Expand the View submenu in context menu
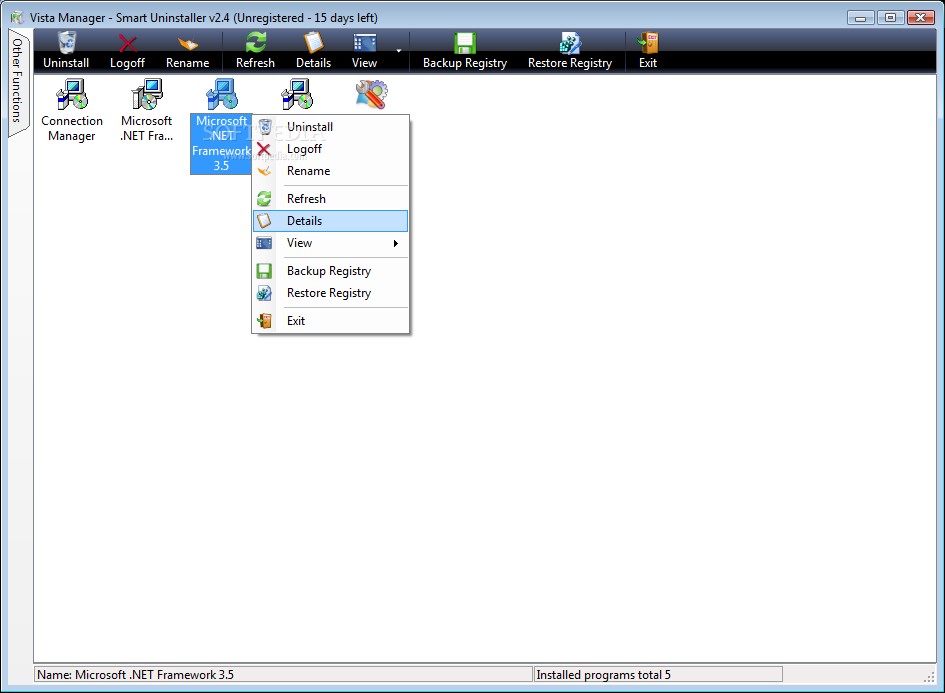Image resolution: width=945 pixels, height=693 pixels. coord(330,243)
